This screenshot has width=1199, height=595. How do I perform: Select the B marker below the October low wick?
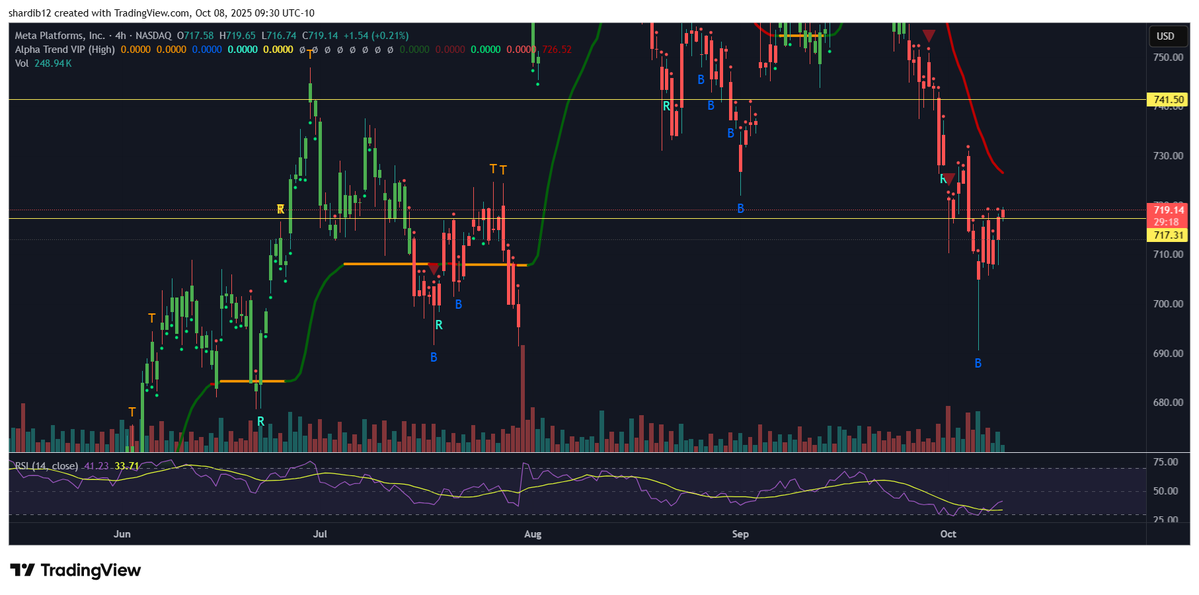click(978, 363)
